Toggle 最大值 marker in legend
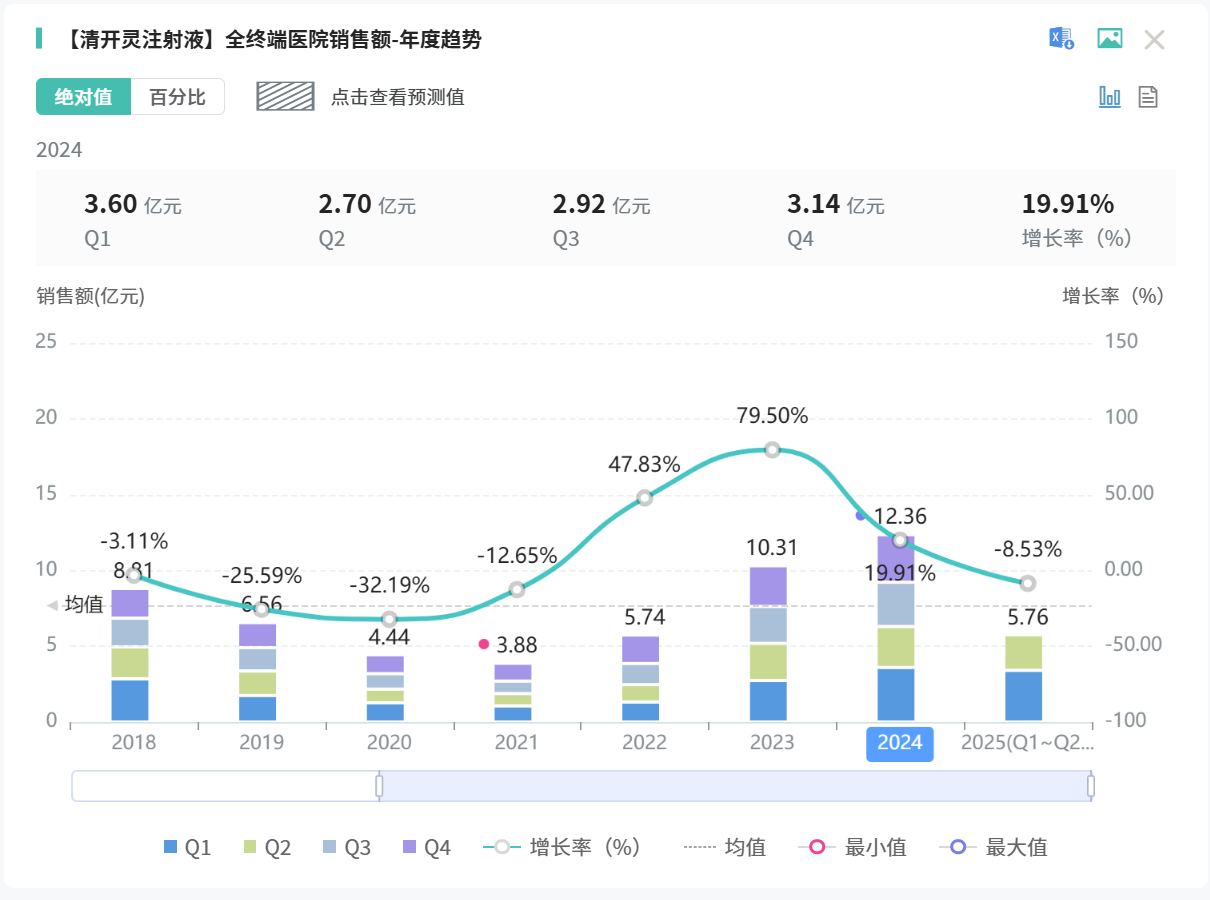Viewport: 1210px width, 900px height. tap(994, 847)
